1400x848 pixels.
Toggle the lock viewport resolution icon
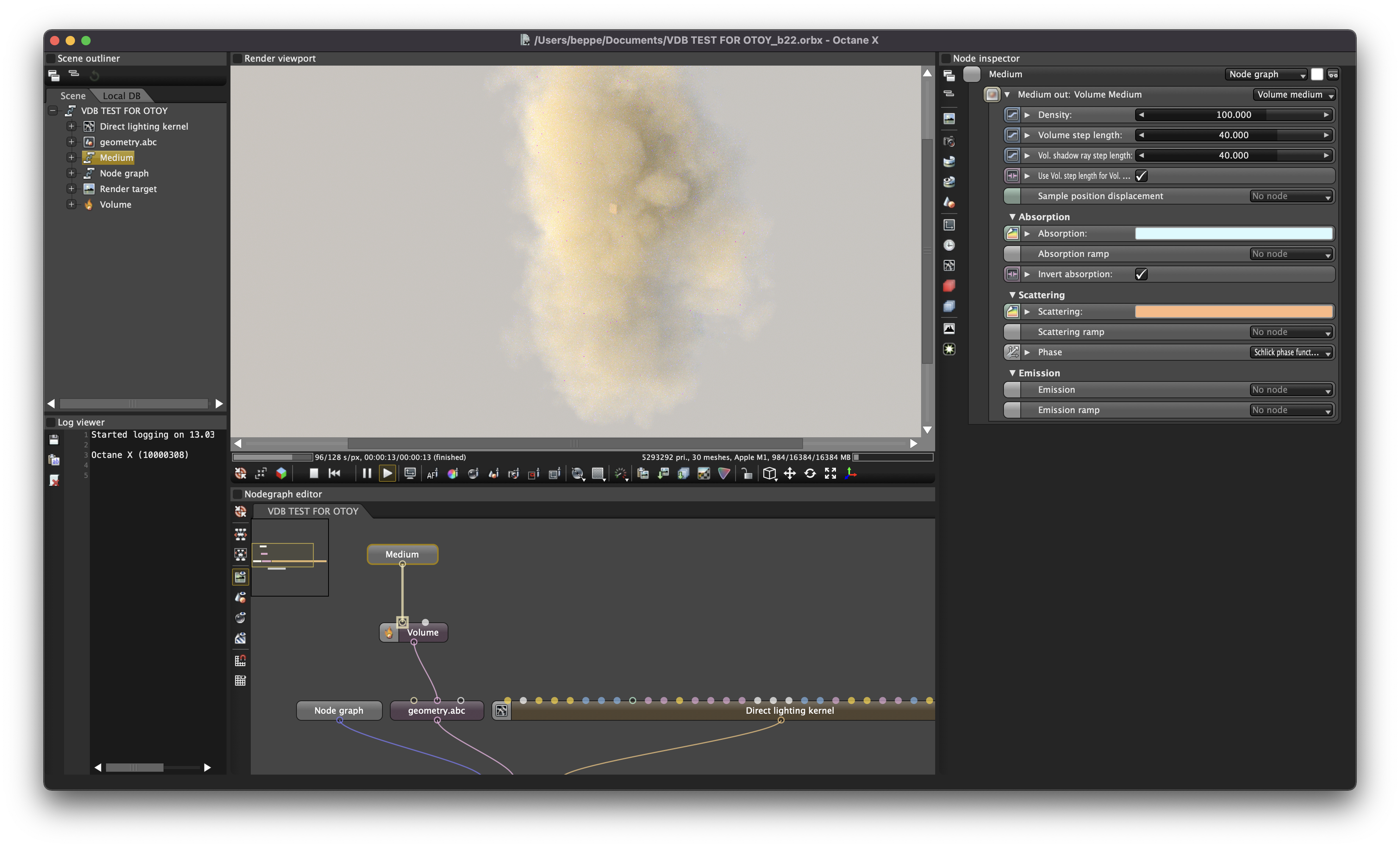(x=746, y=474)
